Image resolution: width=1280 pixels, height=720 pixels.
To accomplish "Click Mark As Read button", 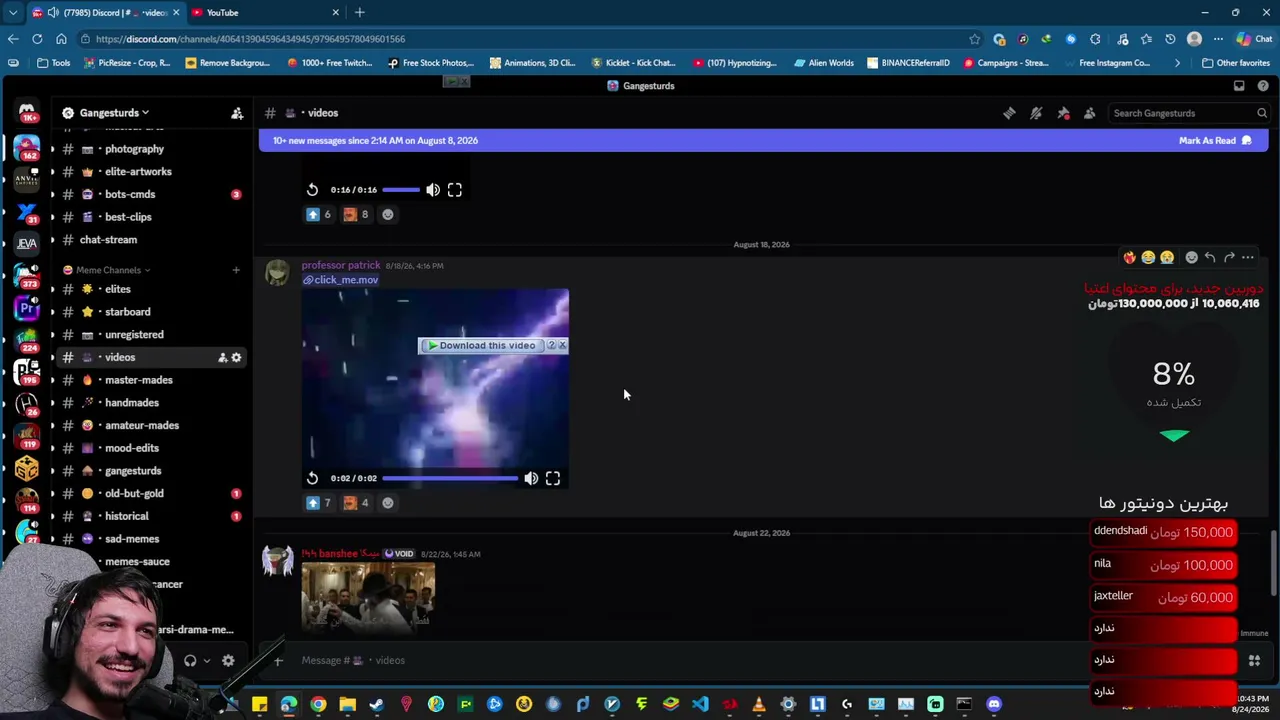I will (1215, 141).
